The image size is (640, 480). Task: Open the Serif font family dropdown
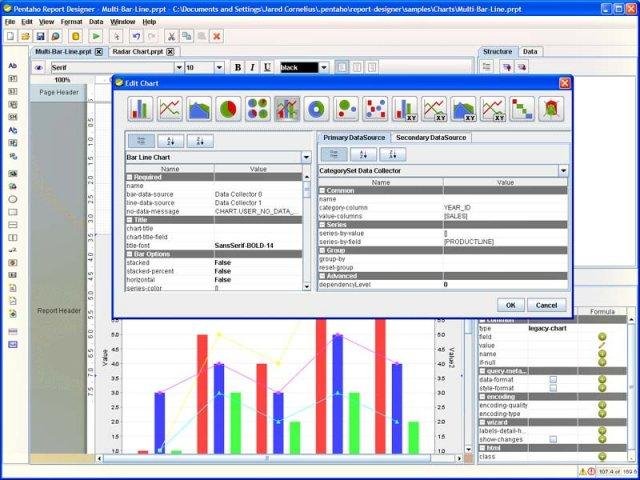pyautogui.click(x=179, y=67)
